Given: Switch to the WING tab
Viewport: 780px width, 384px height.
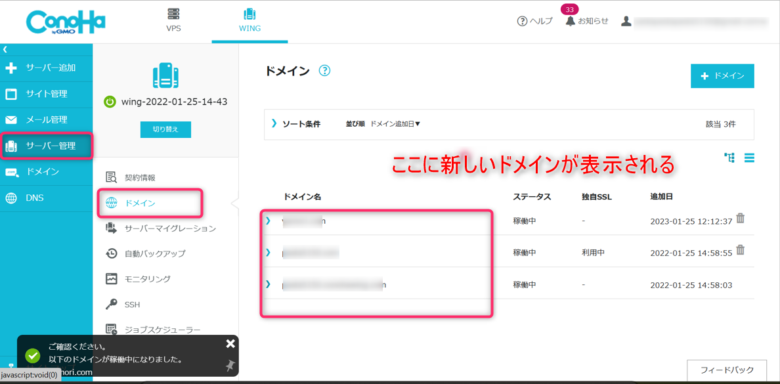Looking at the screenshot, I should (x=250, y=21).
